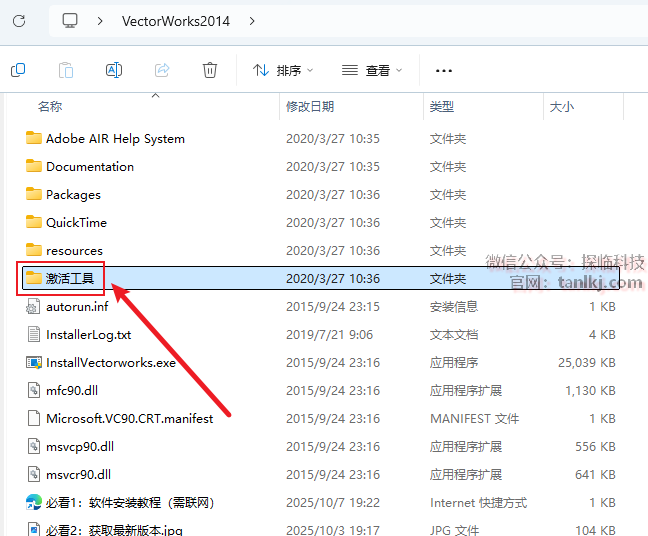Click the Documentation folder icon
The height and width of the screenshot is (536, 648).
pos(34,166)
